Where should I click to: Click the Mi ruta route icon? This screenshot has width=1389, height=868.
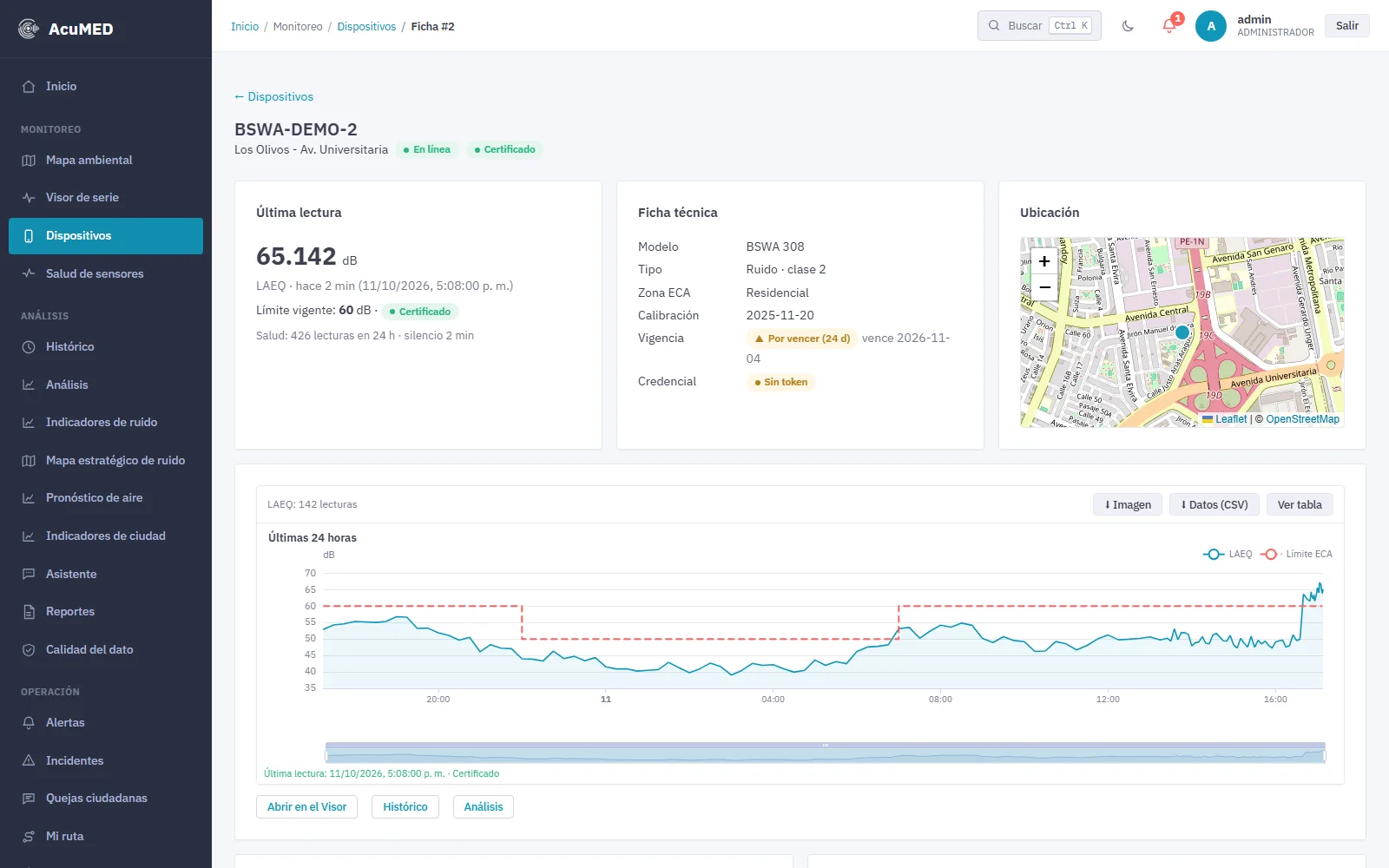(x=29, y=837)
